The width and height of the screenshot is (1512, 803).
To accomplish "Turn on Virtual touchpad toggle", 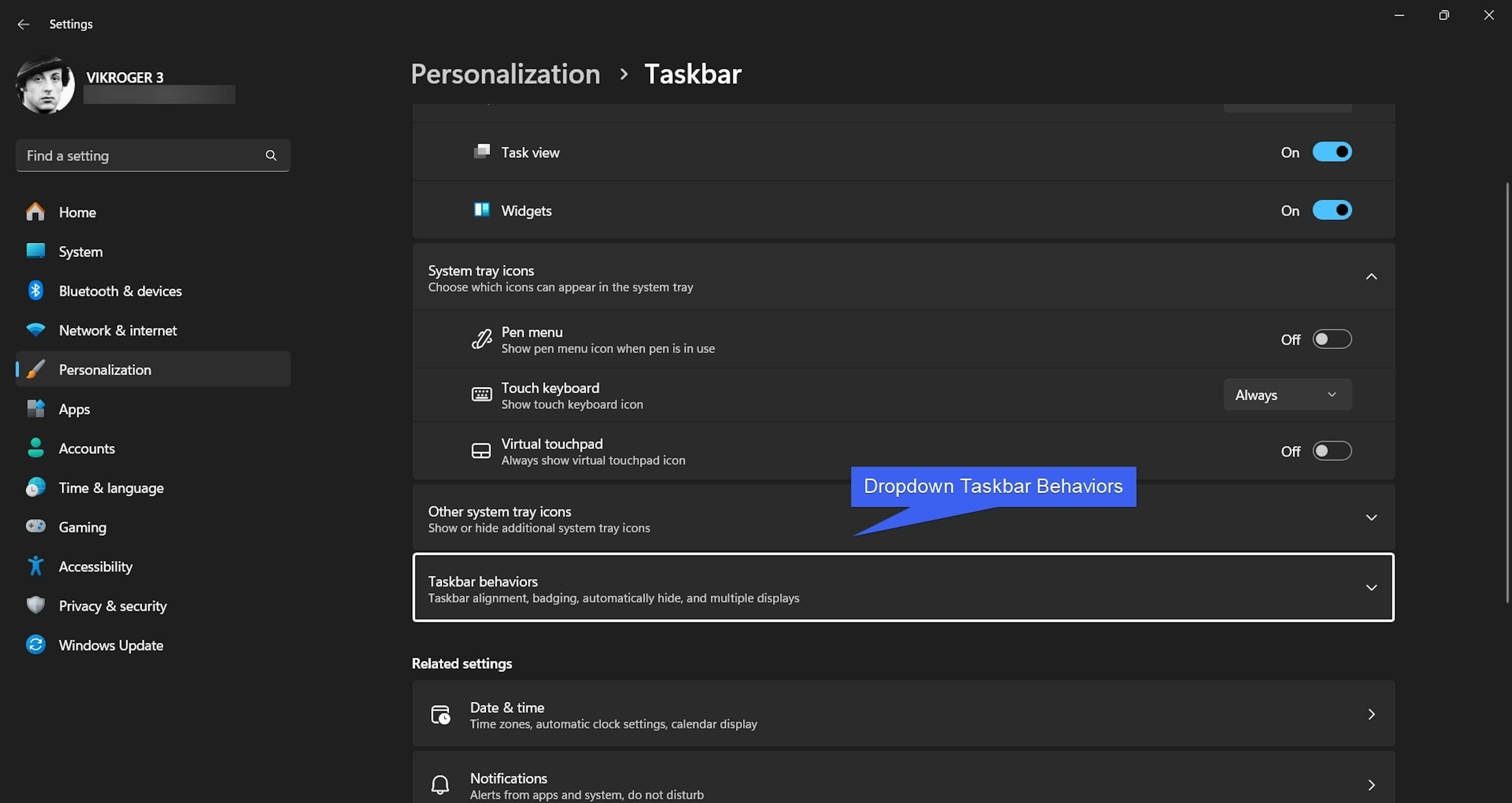I will (x=1332, y=451).
